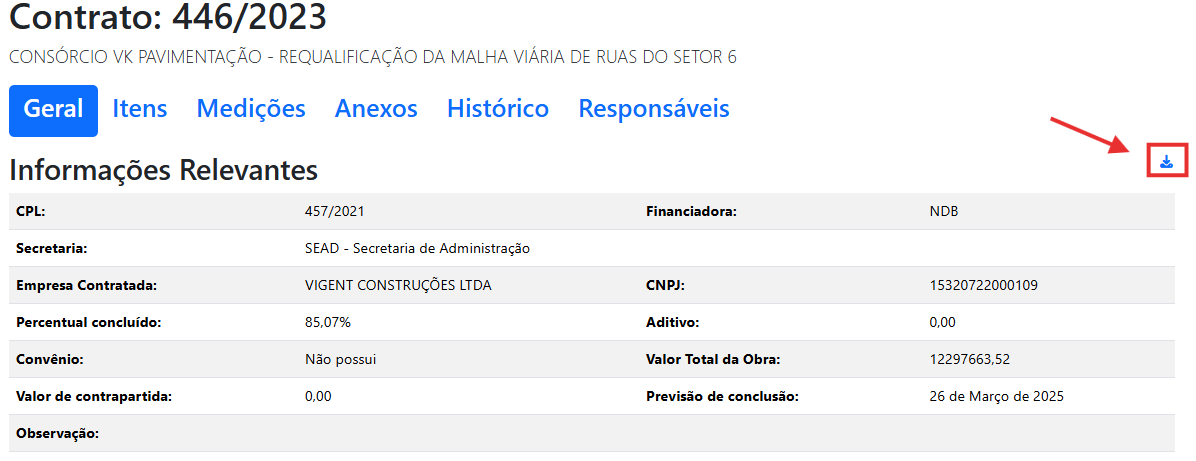
Task: Select the Geral tab
Action: coord(53,110)
